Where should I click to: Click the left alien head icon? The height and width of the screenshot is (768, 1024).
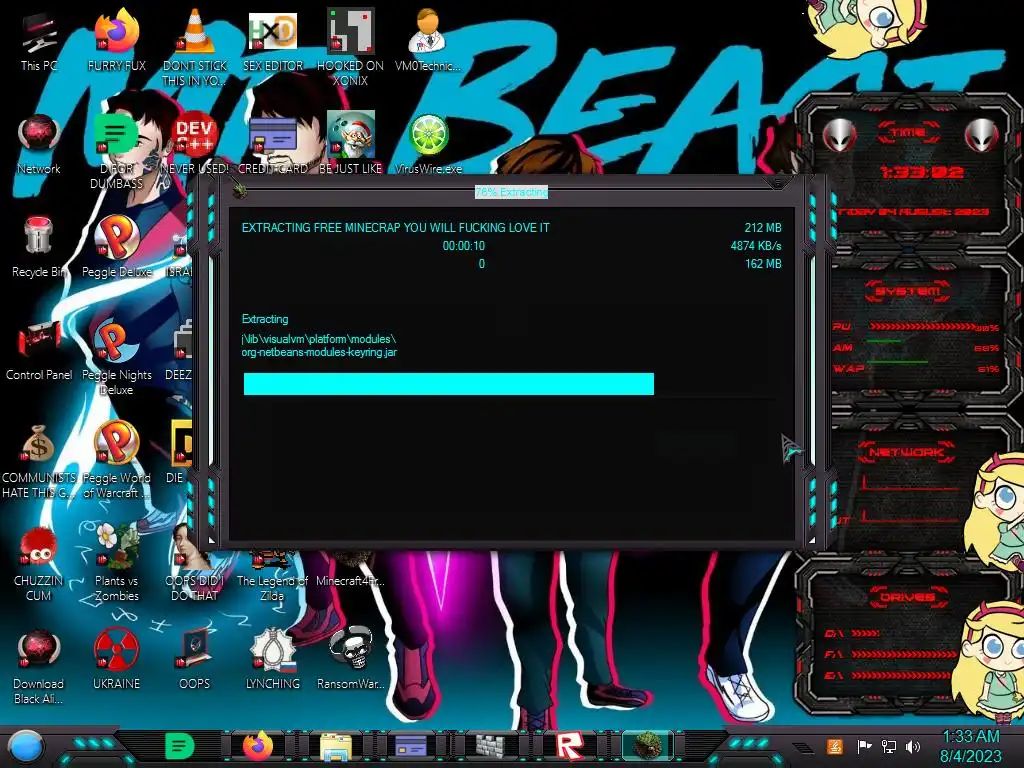tap(840, 136)
